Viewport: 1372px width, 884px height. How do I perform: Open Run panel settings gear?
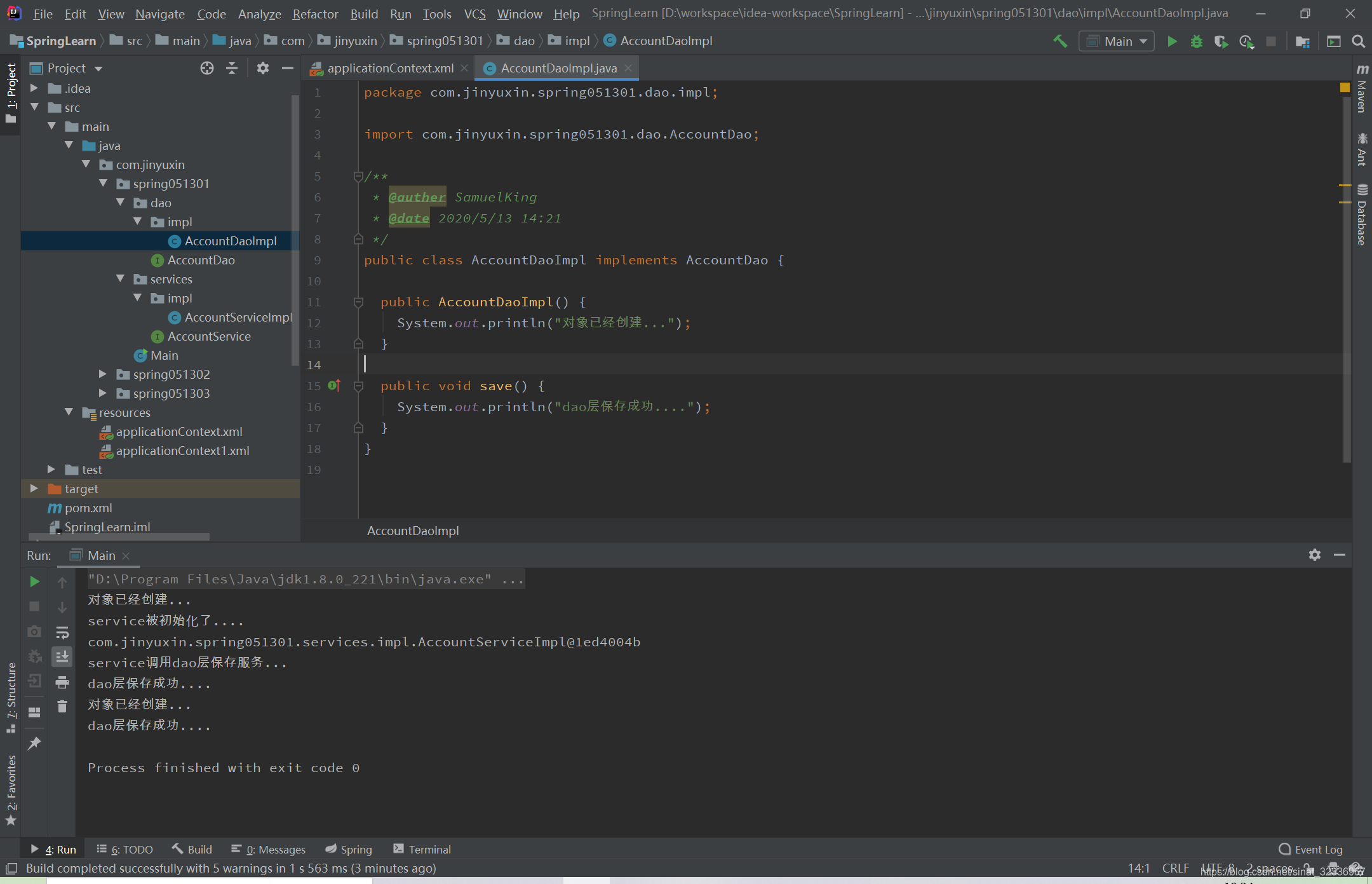[x=1315, y=555]
